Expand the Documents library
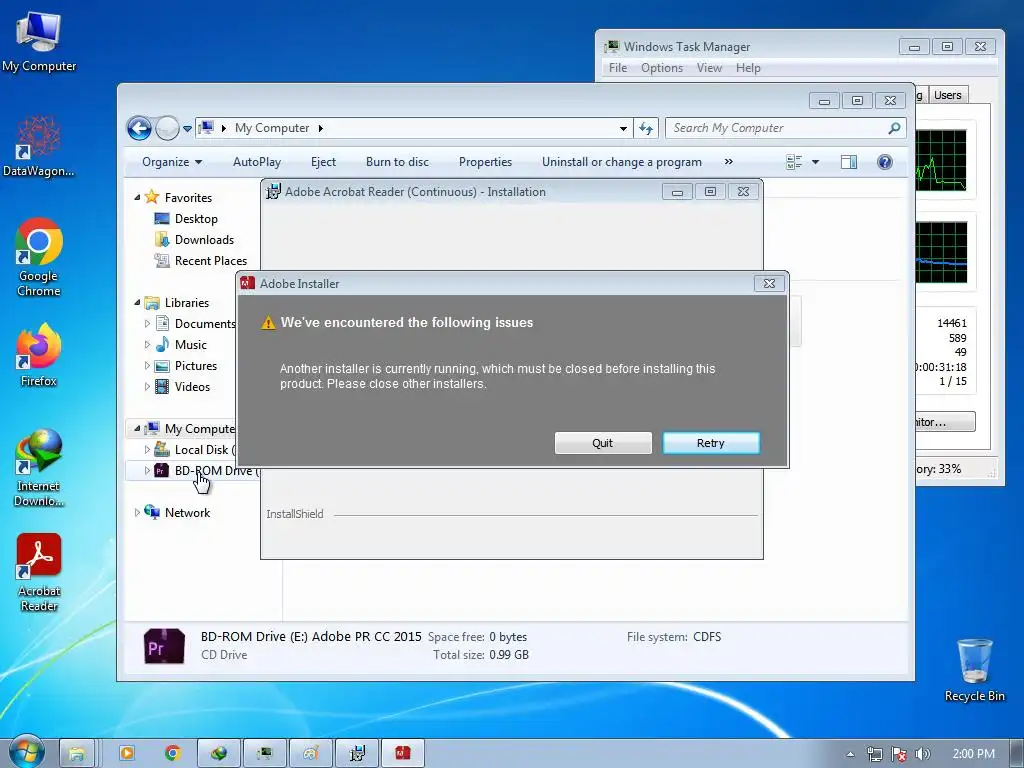Screen dimensions: 1024x768 click(x=147, y=323)
